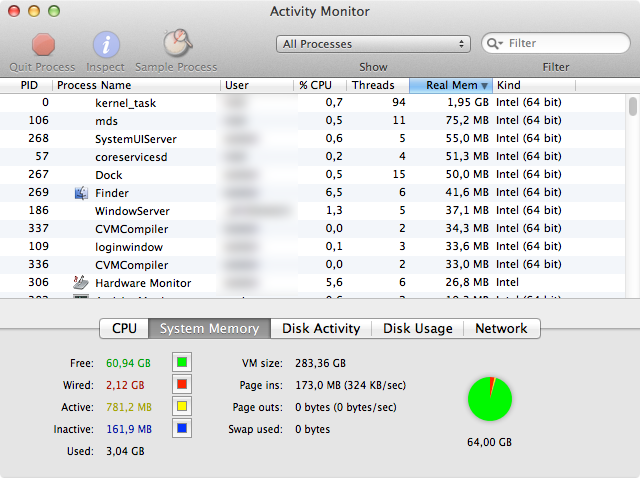The image size is (640, 478).
Task: Click the red Wired memory color swatch
Action: pyautogui.click(x=182, y=385)
